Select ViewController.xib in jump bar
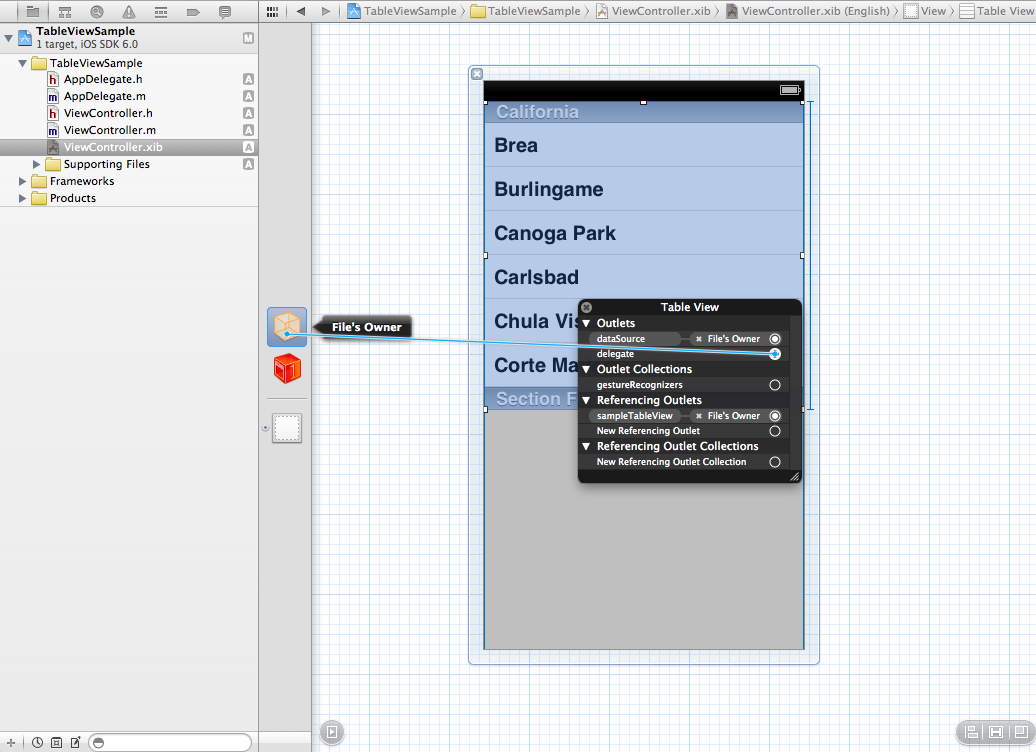Viewport: 1036px width, 752px height. [x=653, y=11]
